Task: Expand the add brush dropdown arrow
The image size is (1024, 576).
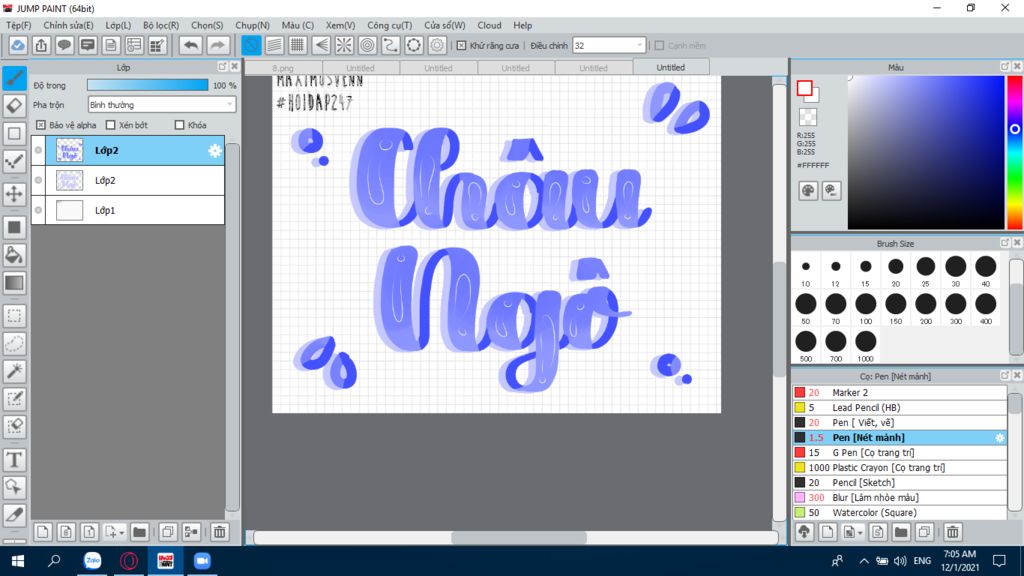Action: 860,533
